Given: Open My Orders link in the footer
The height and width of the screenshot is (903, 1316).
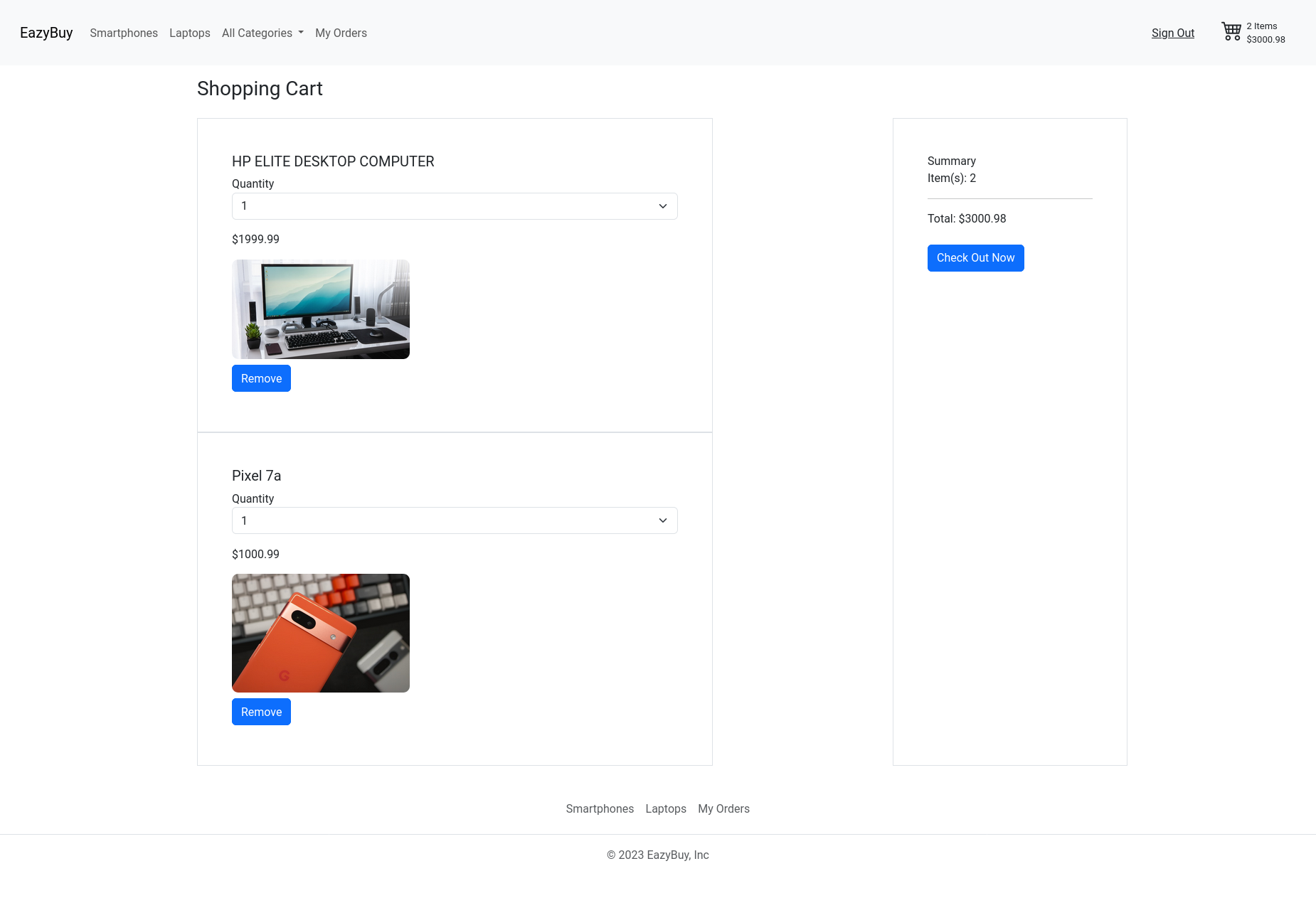Looking at the screenshot, I should pyautogui.click(x=723, y=808).
